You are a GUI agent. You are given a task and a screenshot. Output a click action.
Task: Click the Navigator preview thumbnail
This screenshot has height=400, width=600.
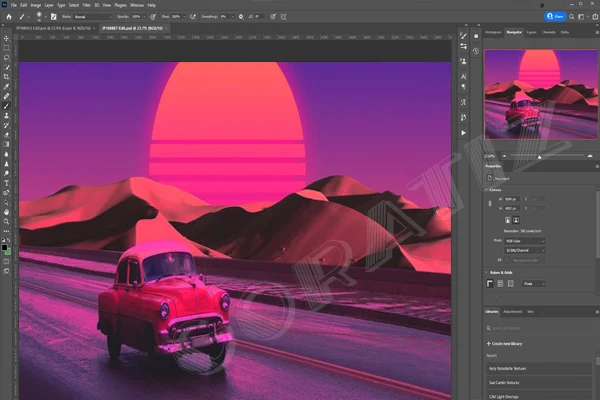click(x=541, y=94)
